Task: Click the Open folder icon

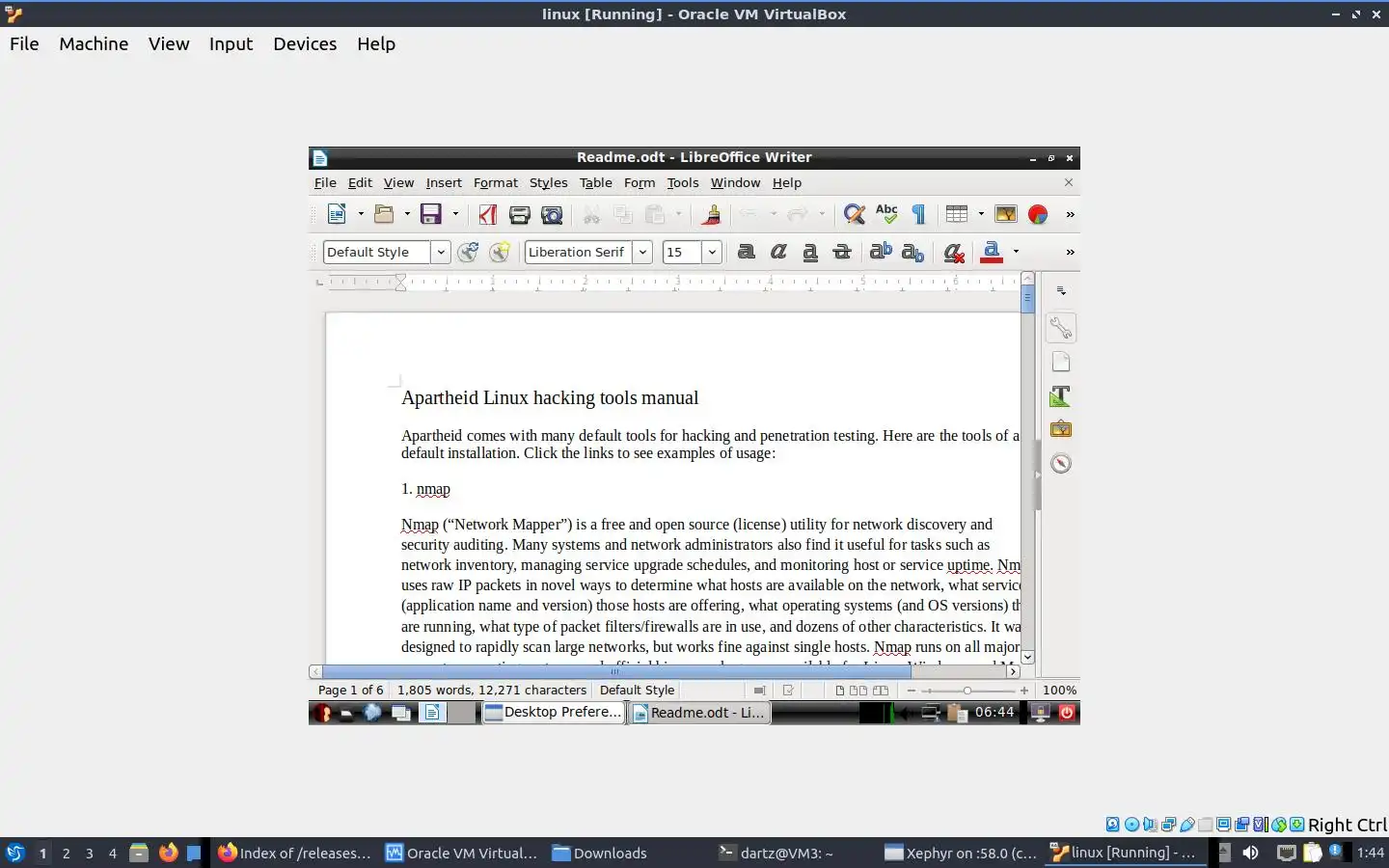Action: [384, 214]
